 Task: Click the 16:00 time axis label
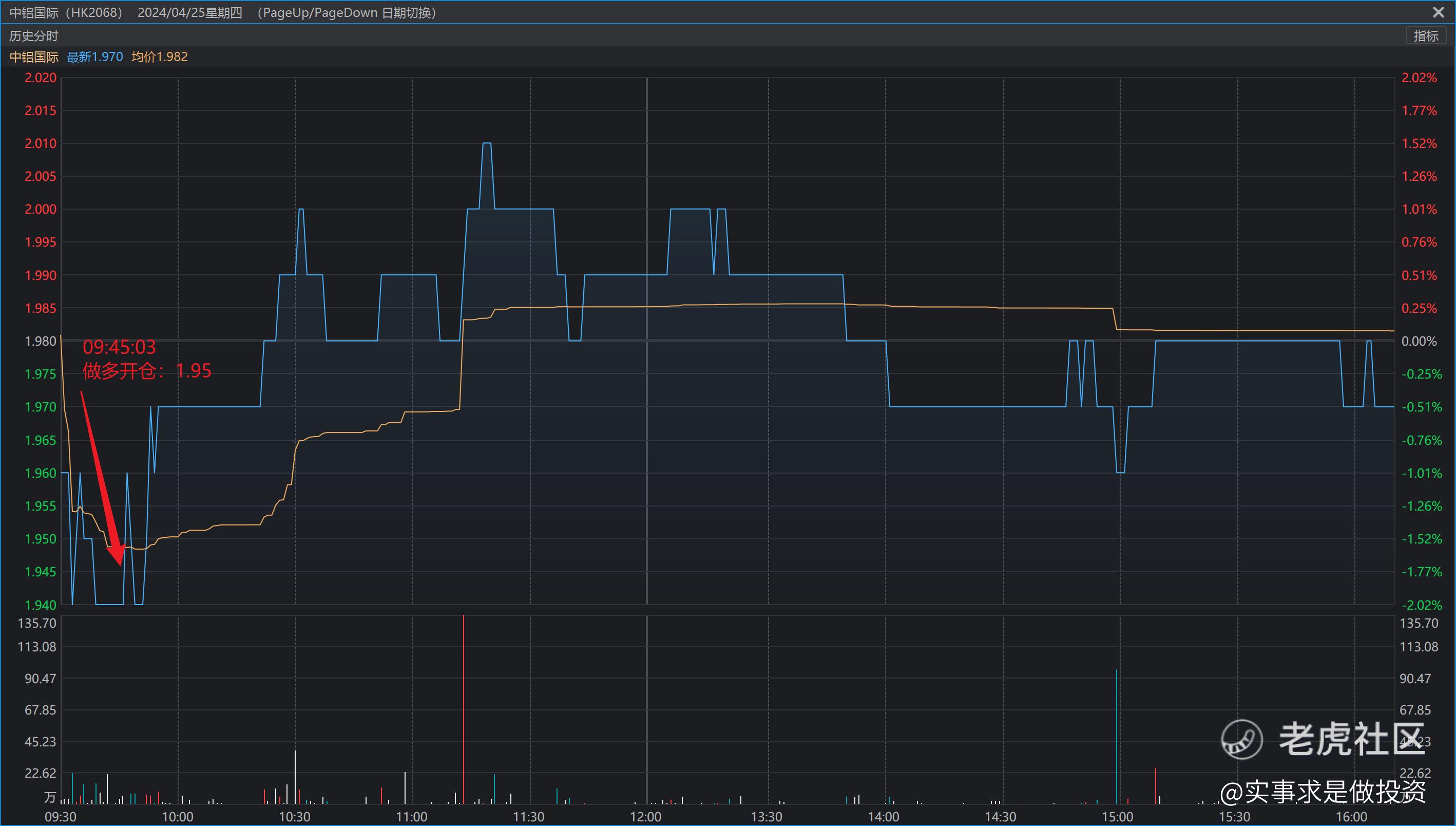(1352, 817)
